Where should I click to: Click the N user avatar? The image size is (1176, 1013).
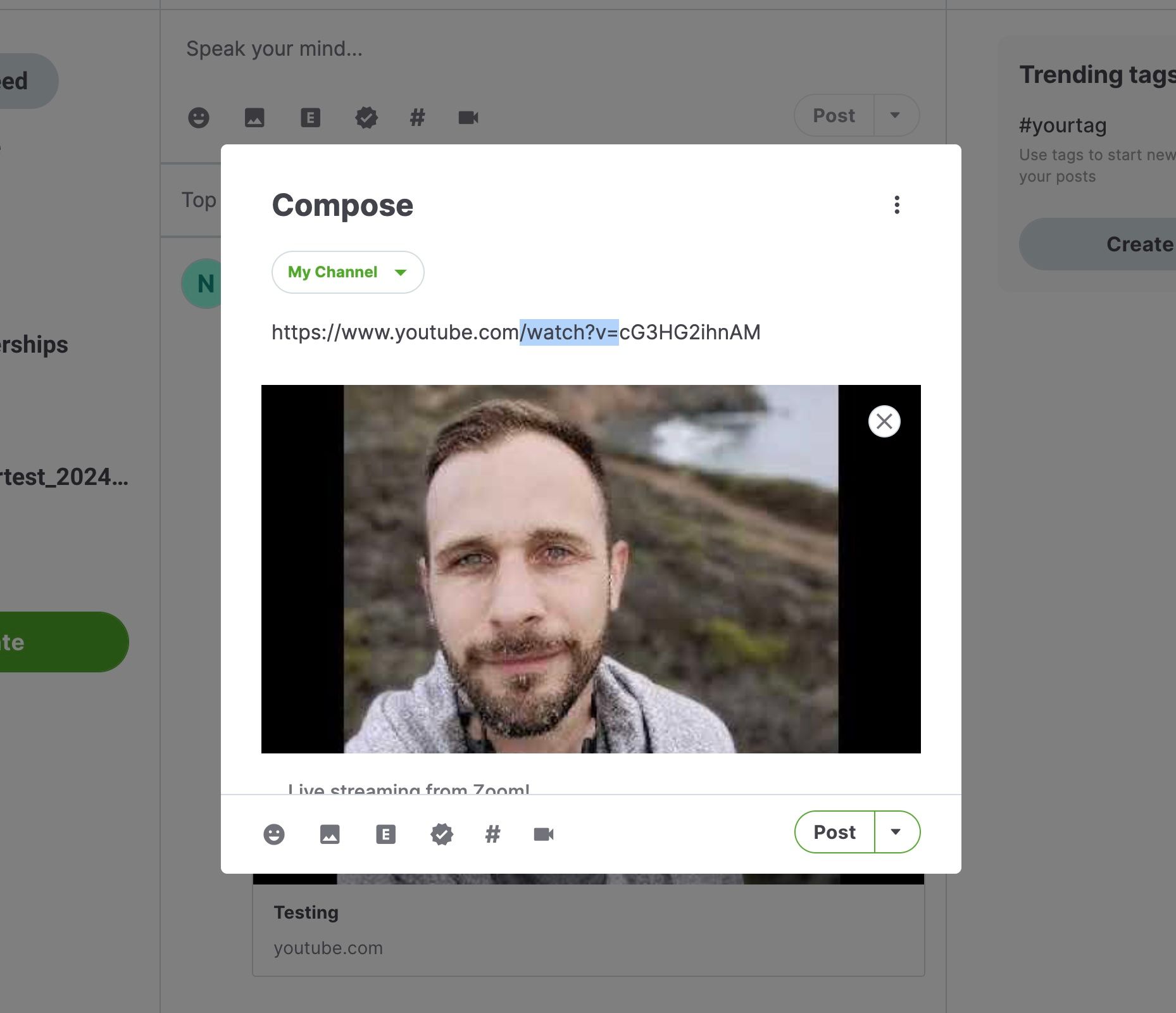point(202,284)
